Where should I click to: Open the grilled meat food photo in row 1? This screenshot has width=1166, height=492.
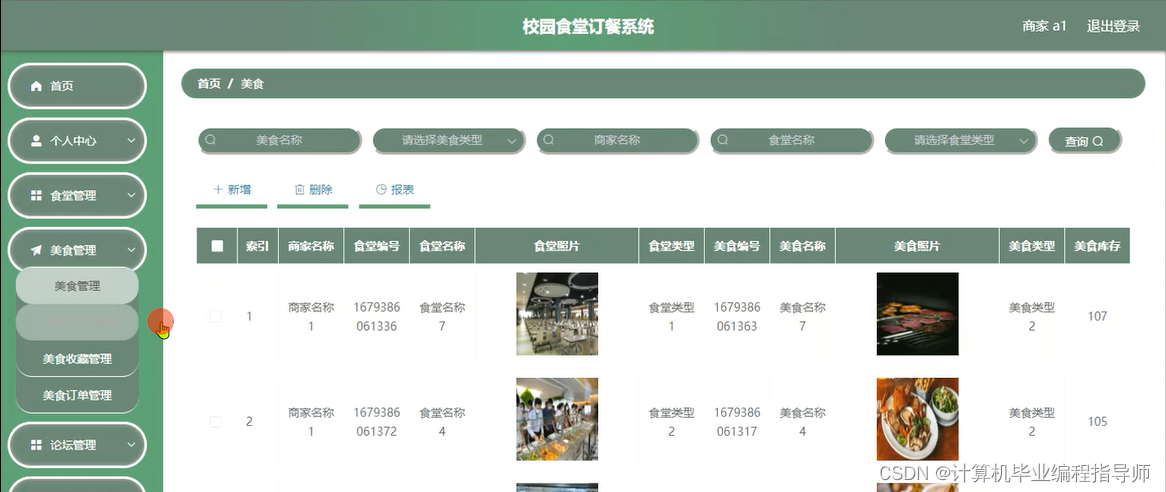918,314
